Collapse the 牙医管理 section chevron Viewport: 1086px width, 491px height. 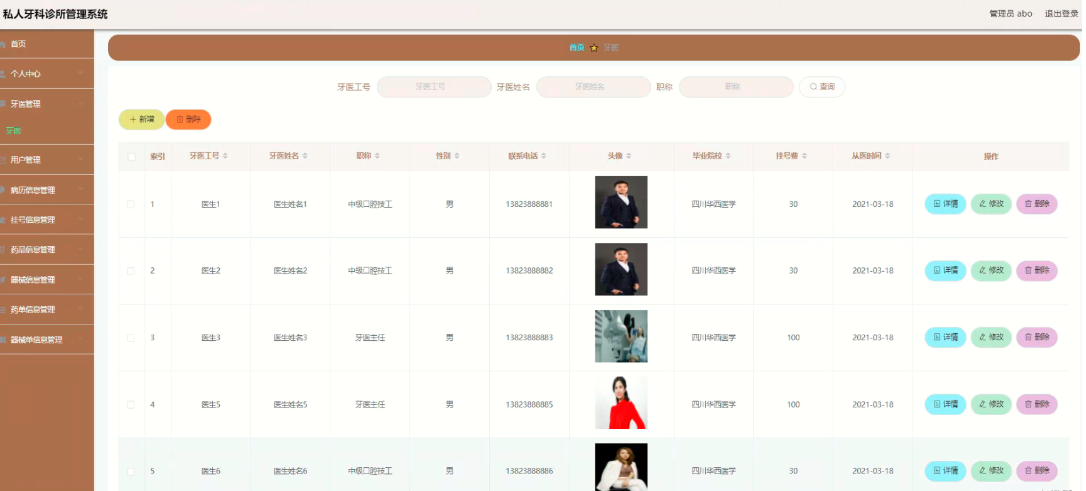pos(80,103)
